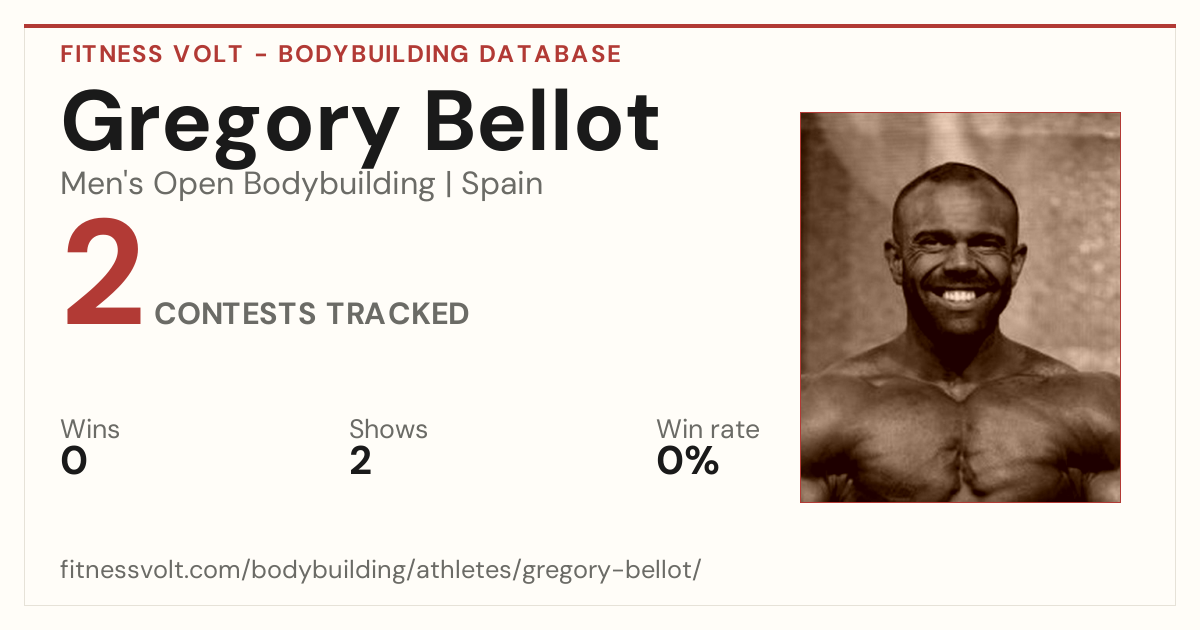Click the word DATABASE in the header

550,54
